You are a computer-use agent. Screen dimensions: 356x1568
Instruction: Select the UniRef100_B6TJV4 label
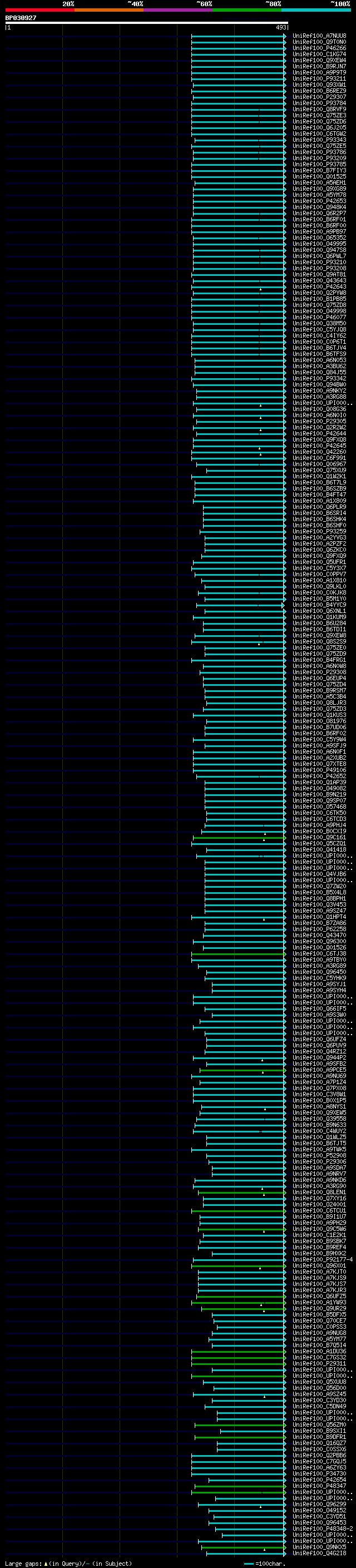[x=319, y=348]
